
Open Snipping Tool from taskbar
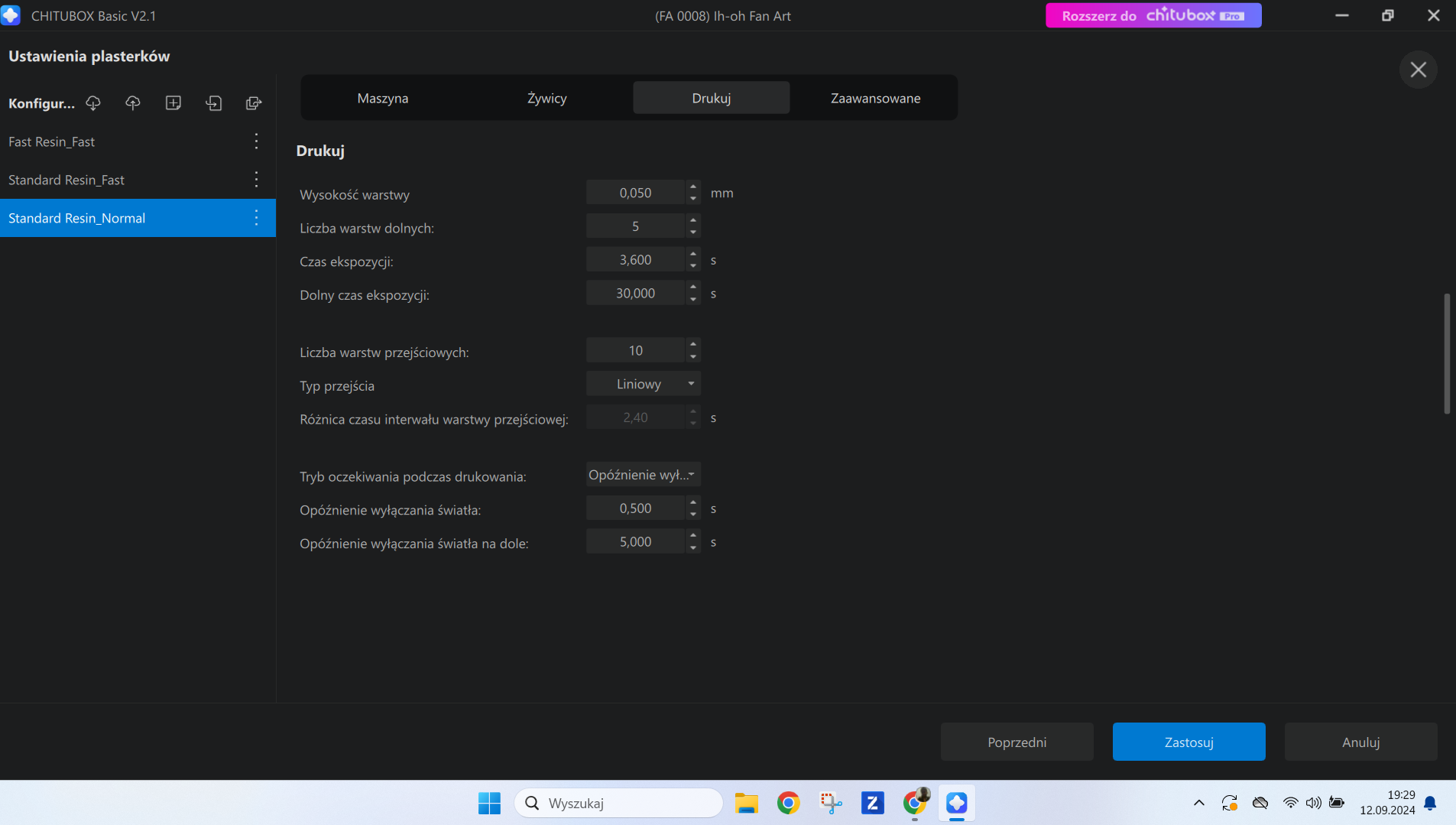(831, 803)
